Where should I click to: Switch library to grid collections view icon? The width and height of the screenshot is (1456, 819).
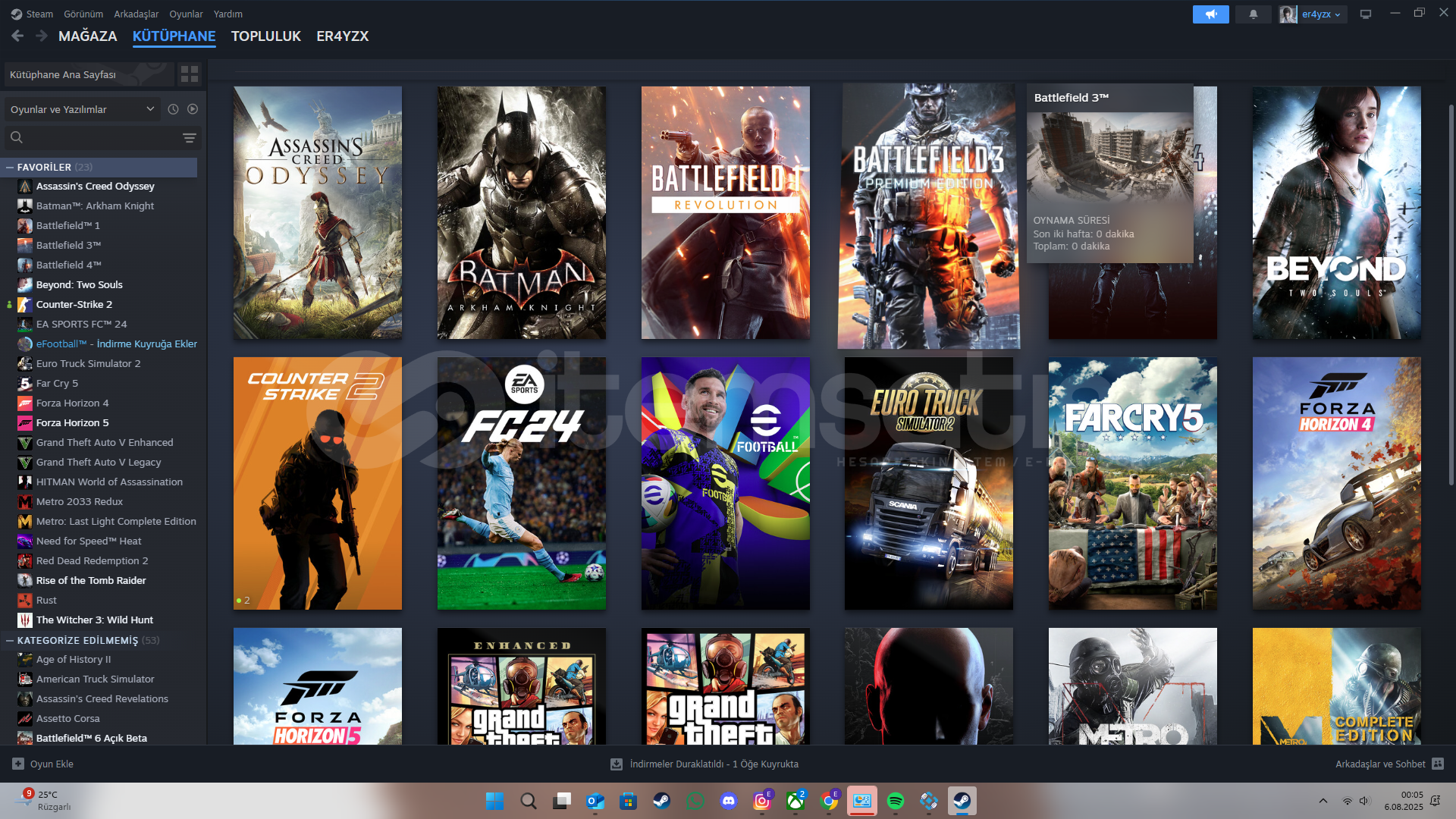coord(190,74)
